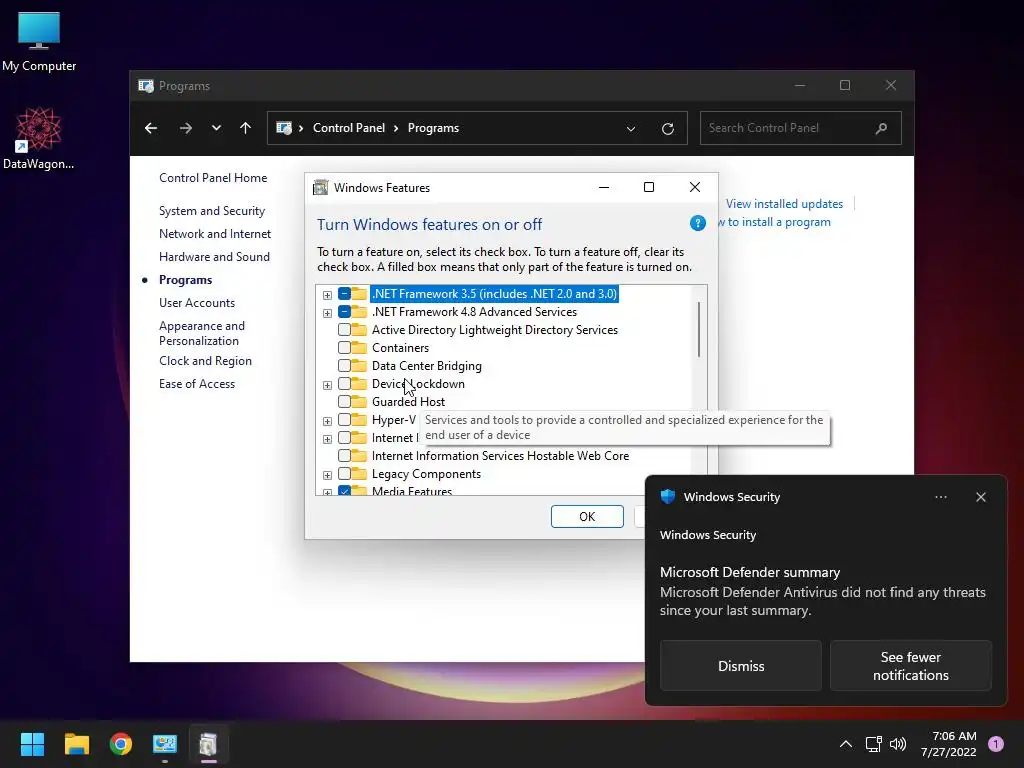Enable IIS Hostable Web Core checkbox
1024x768 pixels.
coord(344,455)
